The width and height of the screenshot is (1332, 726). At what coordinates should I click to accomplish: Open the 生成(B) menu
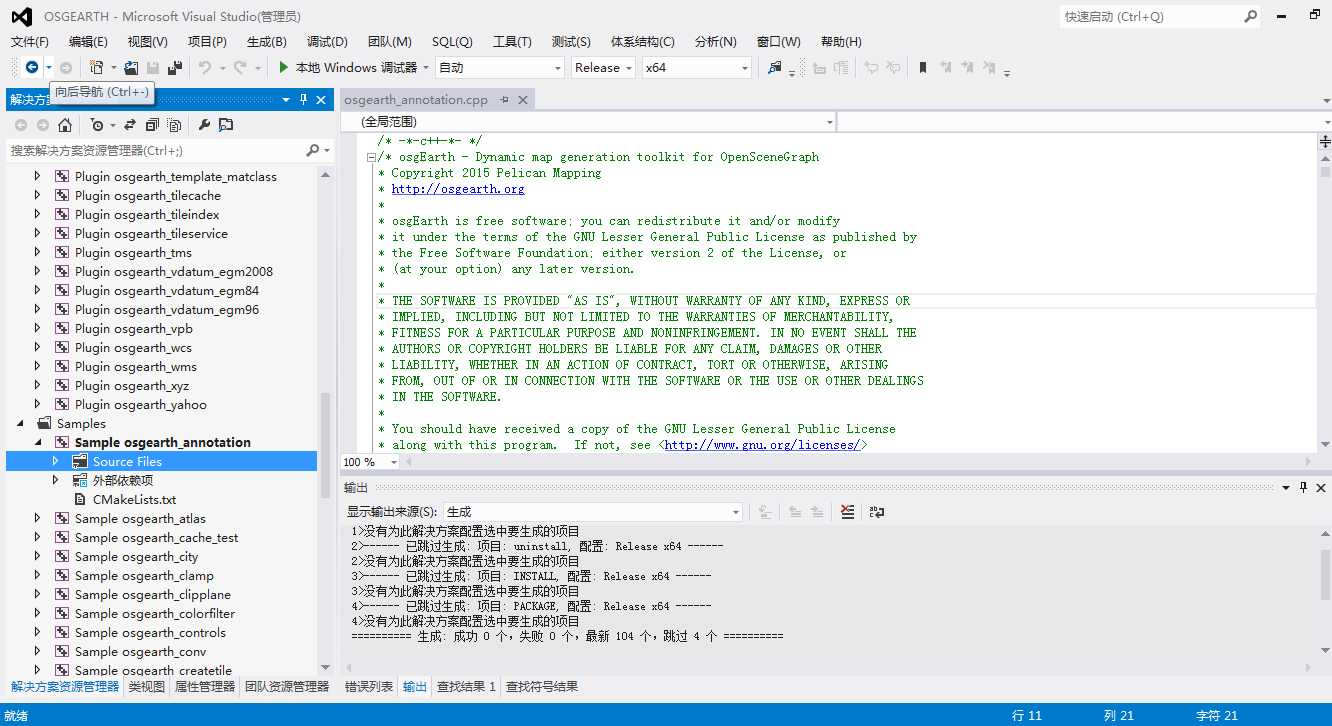[266, 41]
